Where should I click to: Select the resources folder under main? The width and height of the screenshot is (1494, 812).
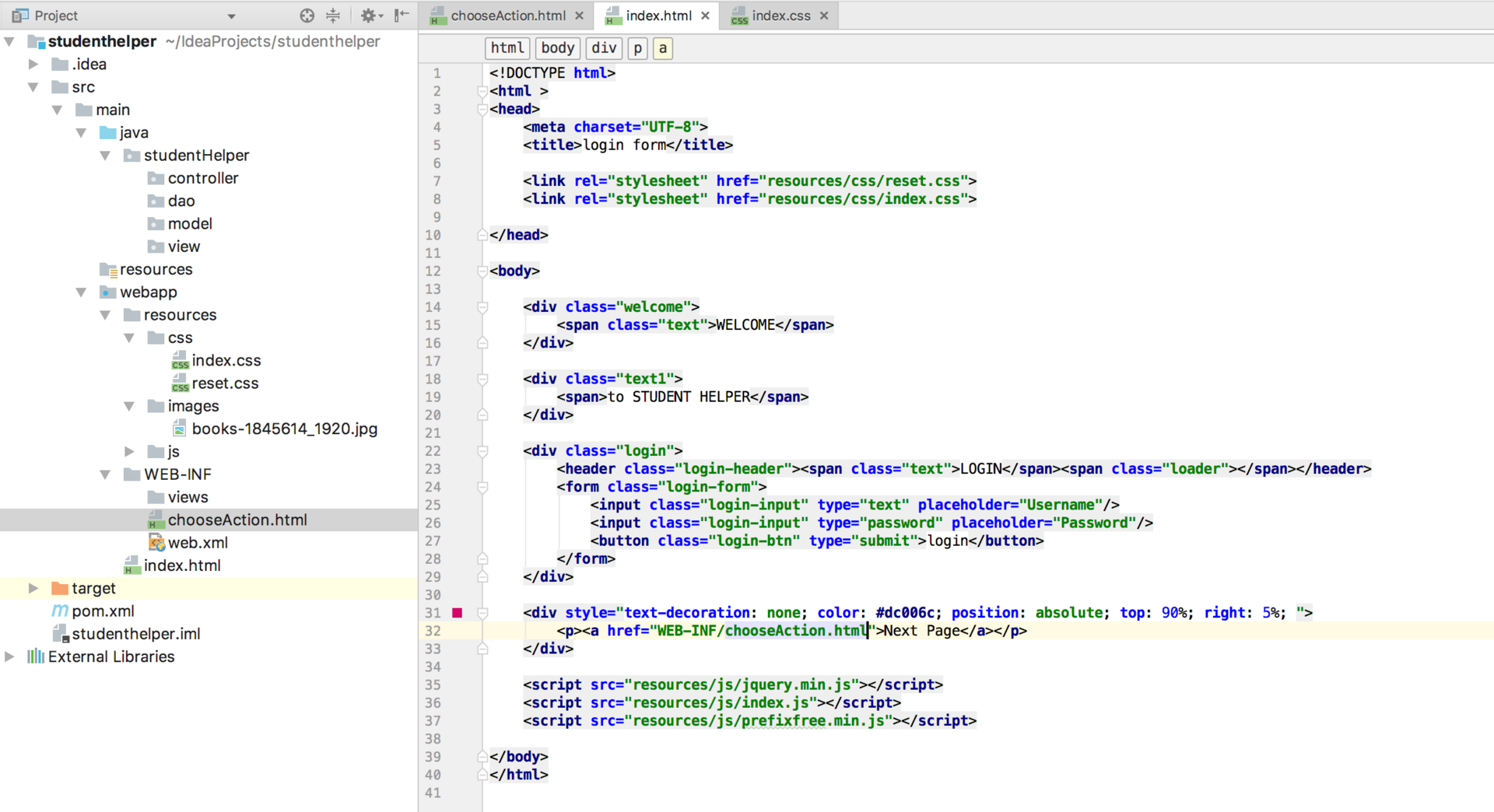156,269
